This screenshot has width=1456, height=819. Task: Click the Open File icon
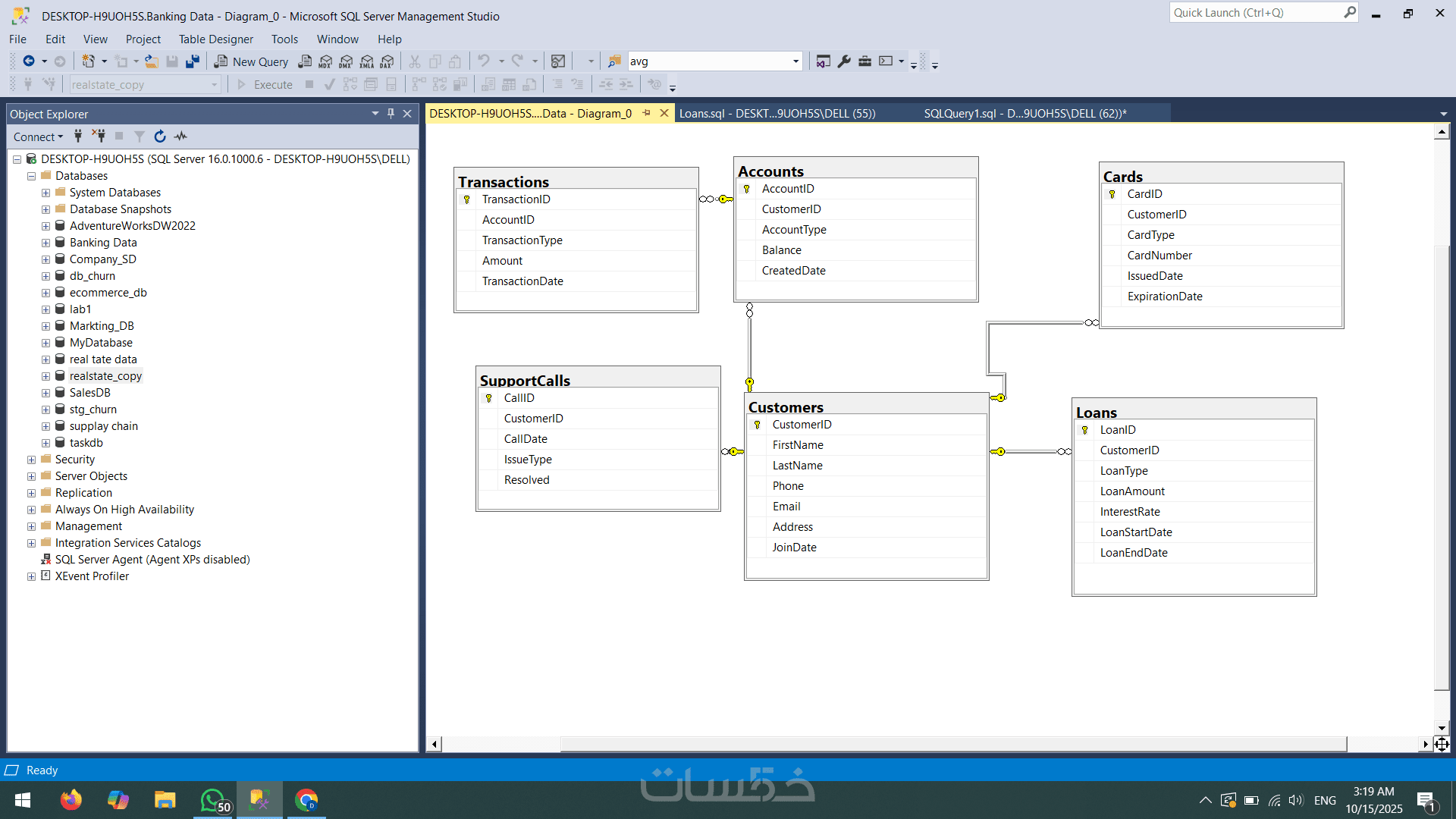click(x=152, y=61)
